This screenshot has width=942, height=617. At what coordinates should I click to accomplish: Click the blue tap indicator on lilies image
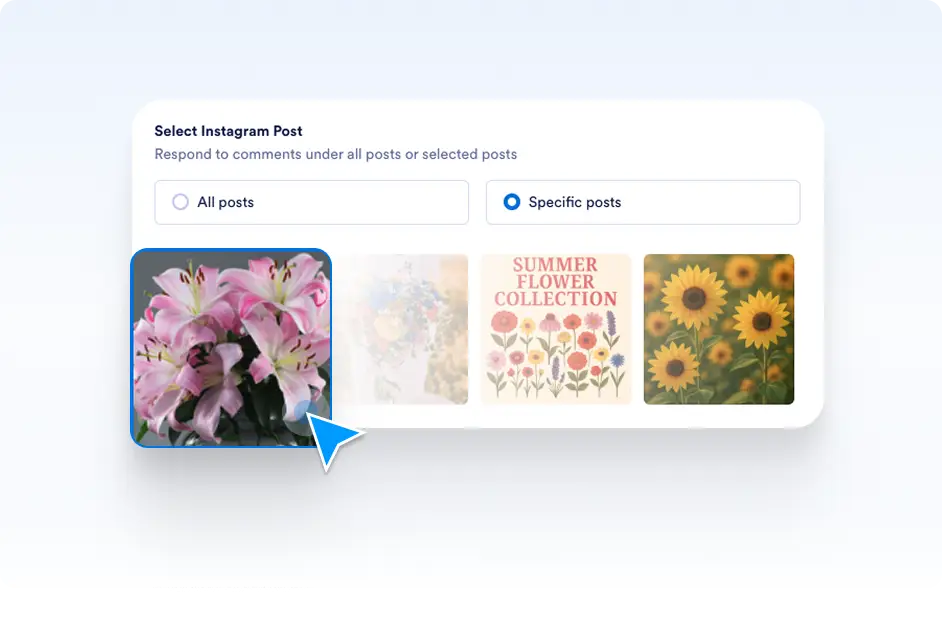[303, 411]
